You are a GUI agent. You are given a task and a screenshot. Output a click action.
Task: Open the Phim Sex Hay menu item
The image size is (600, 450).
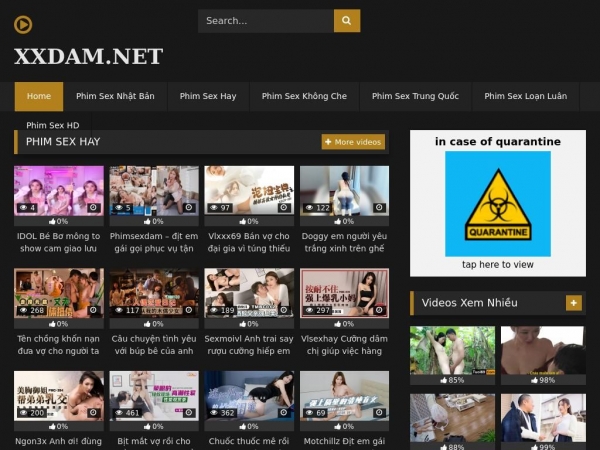[208, 96]
